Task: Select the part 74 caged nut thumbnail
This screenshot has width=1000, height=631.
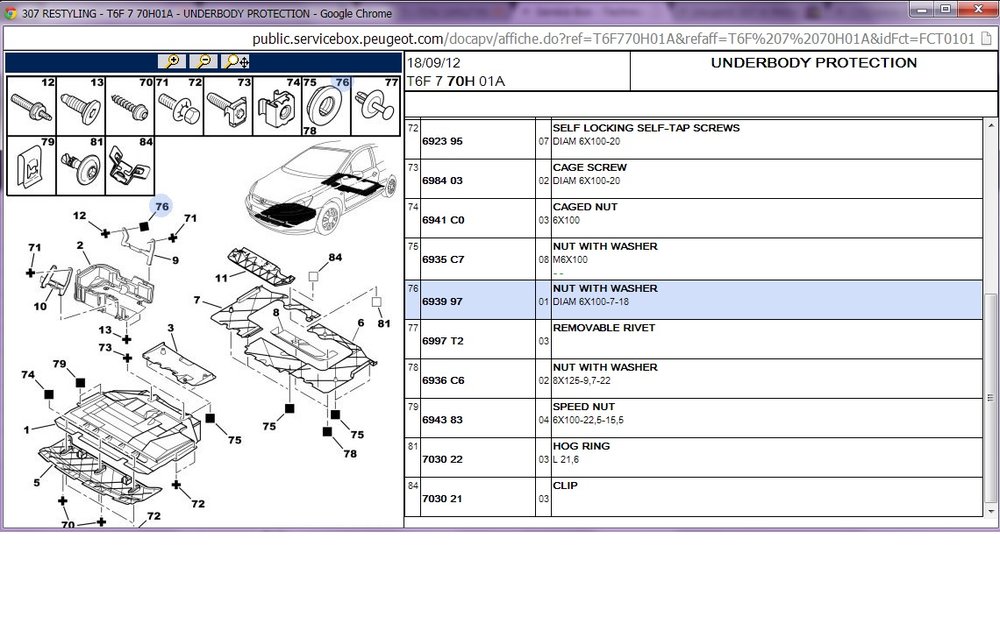Action: [x=277, y=106]
